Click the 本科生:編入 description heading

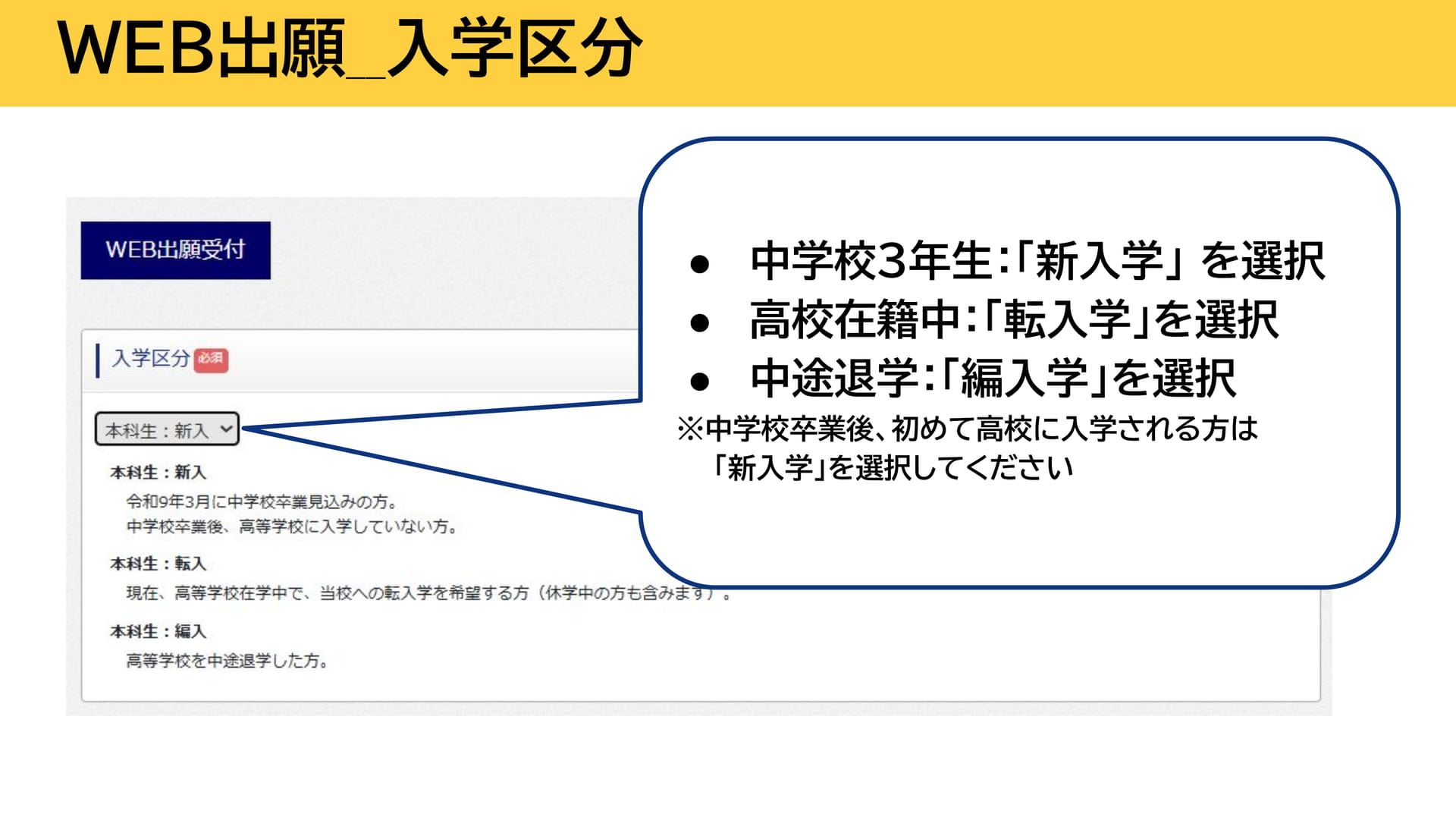[158, 631]
